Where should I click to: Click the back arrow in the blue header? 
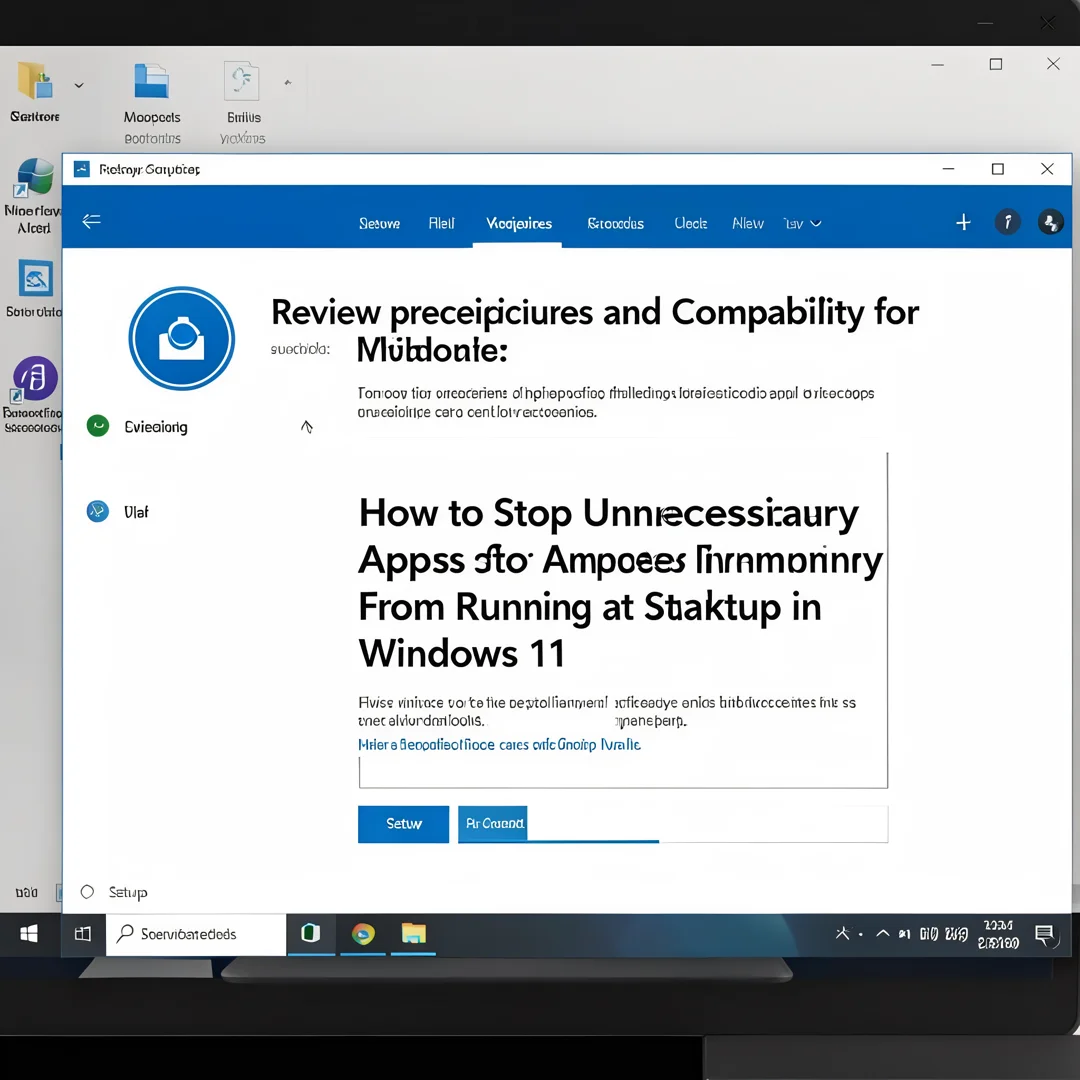click(x=92, y=221)
